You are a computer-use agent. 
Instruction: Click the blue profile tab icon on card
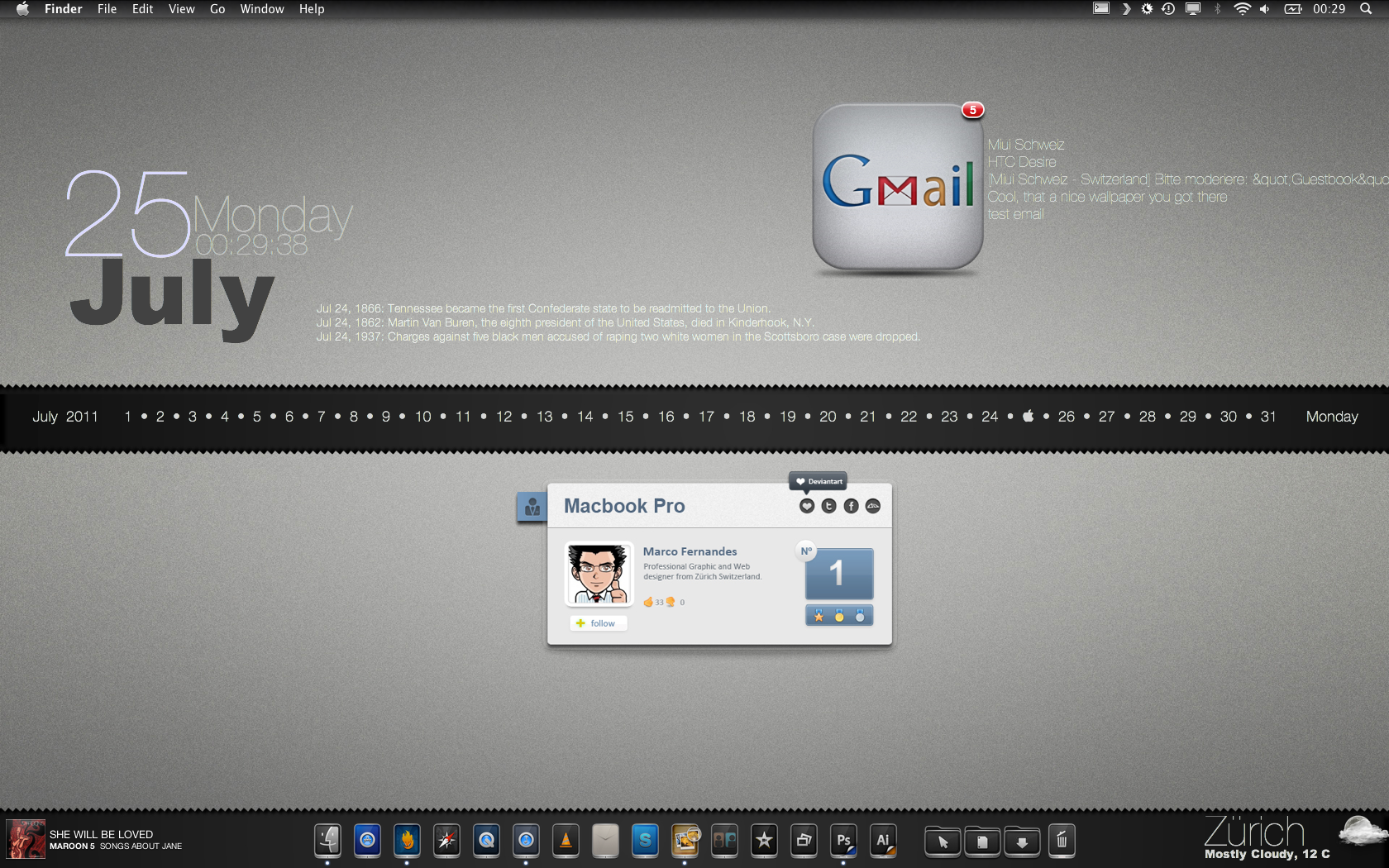point(532,508)
